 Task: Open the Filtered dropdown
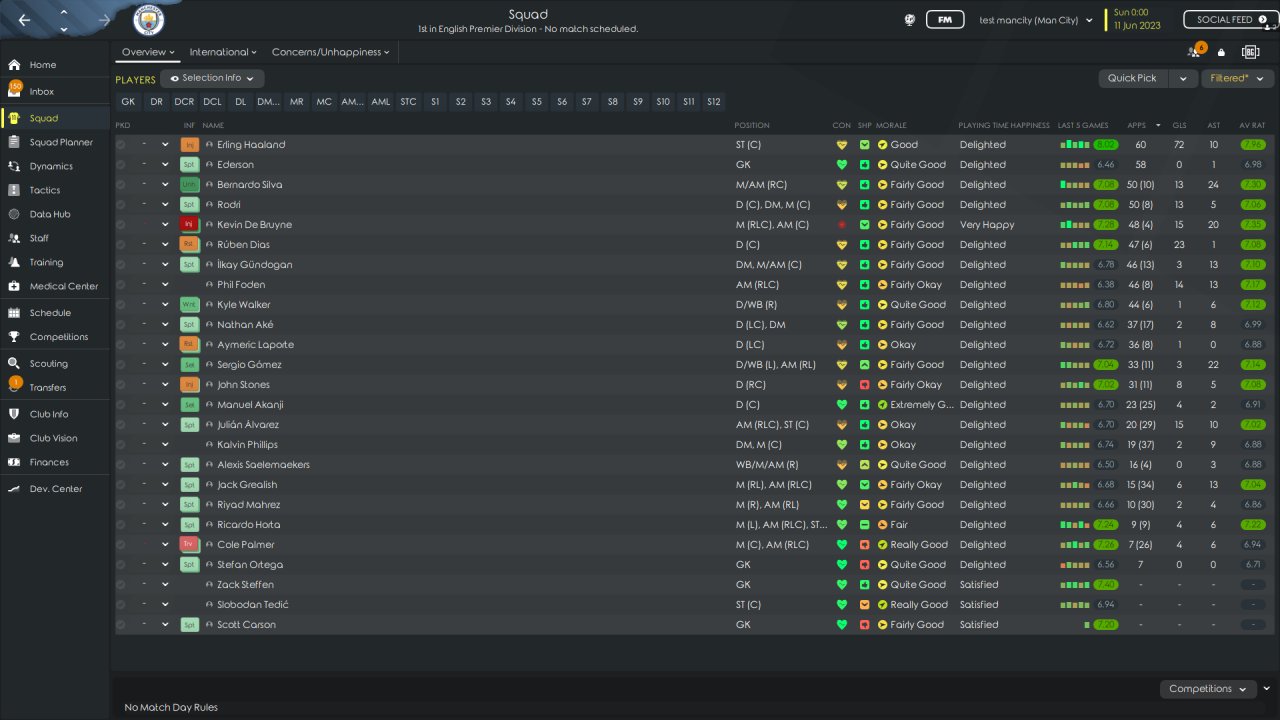pyautogui.click(x=1236, y=78)
